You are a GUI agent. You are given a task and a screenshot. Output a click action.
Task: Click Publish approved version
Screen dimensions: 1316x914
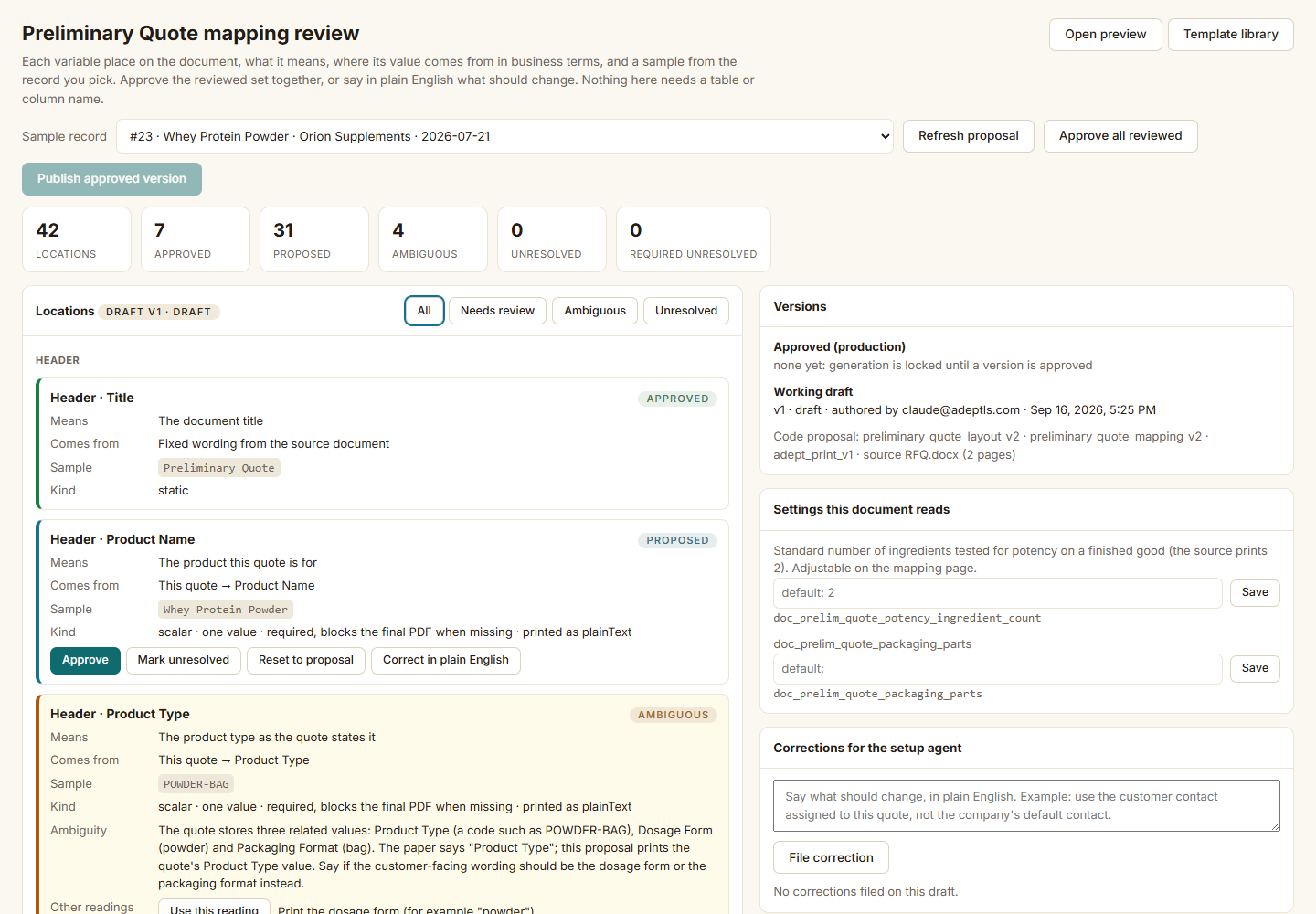tap(111, 179)
